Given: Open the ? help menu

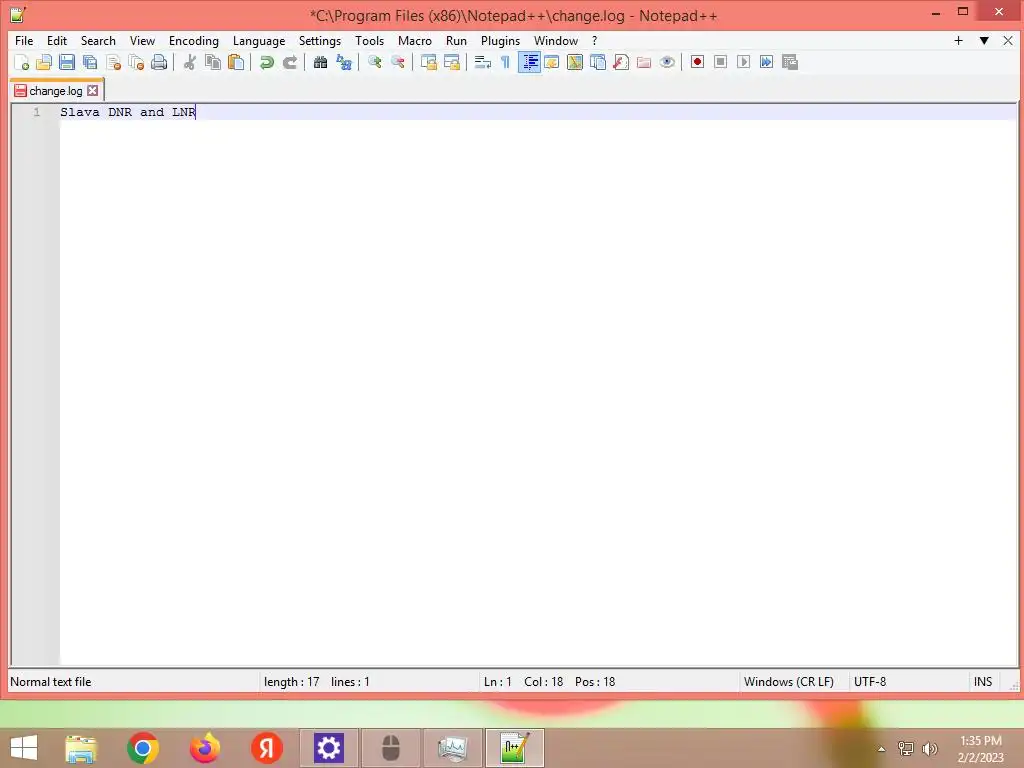Looking at the screenshot, I should point(594,40).
